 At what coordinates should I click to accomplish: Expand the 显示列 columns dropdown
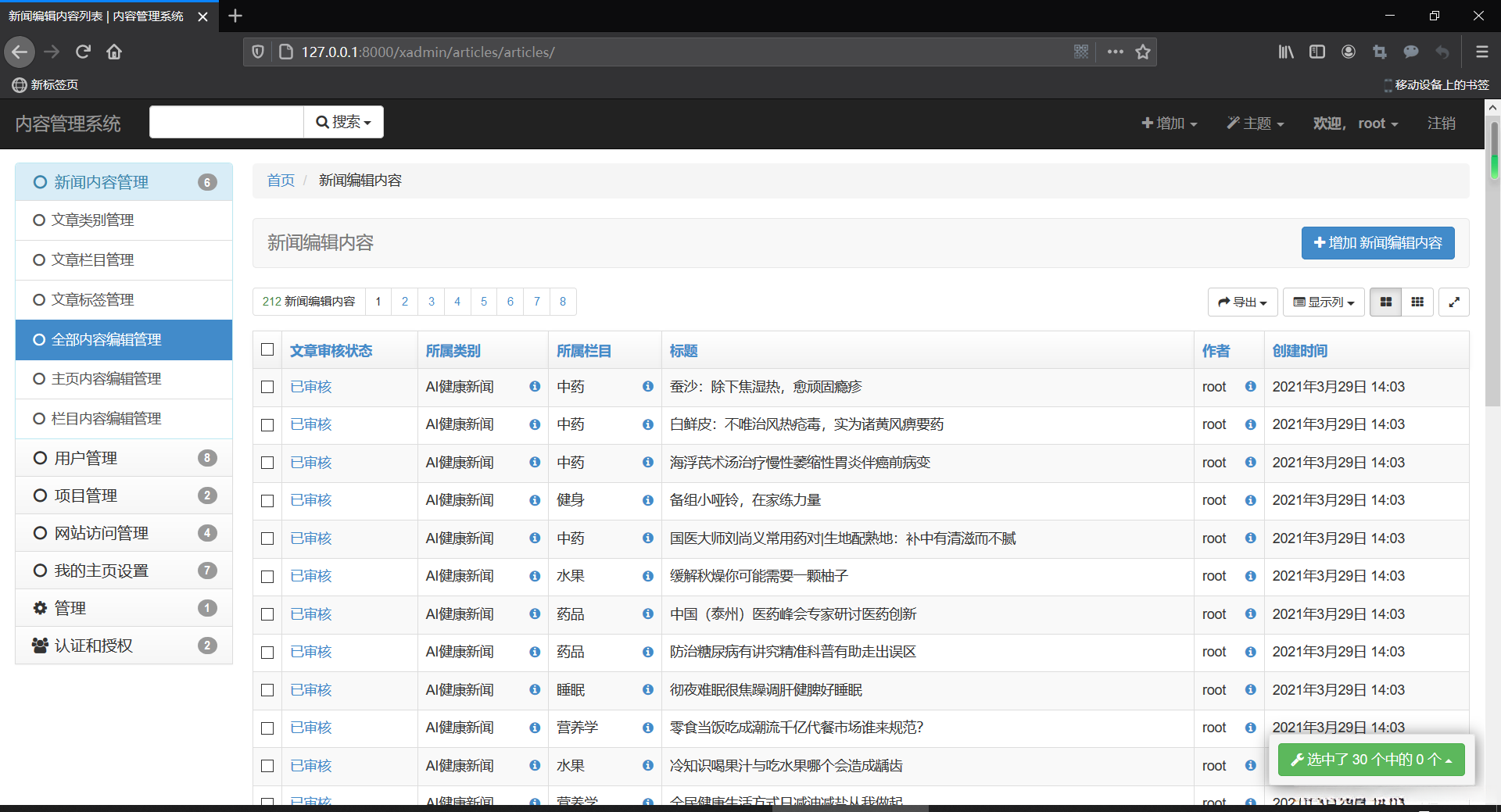[1323, 302]
